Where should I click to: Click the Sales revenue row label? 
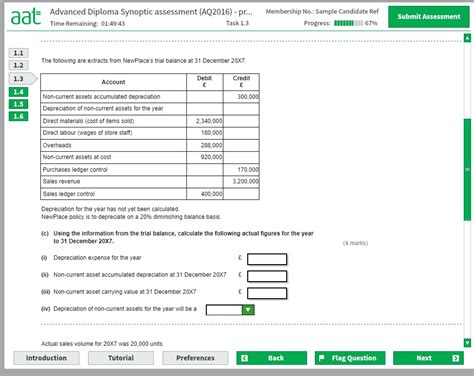point(61,181)
